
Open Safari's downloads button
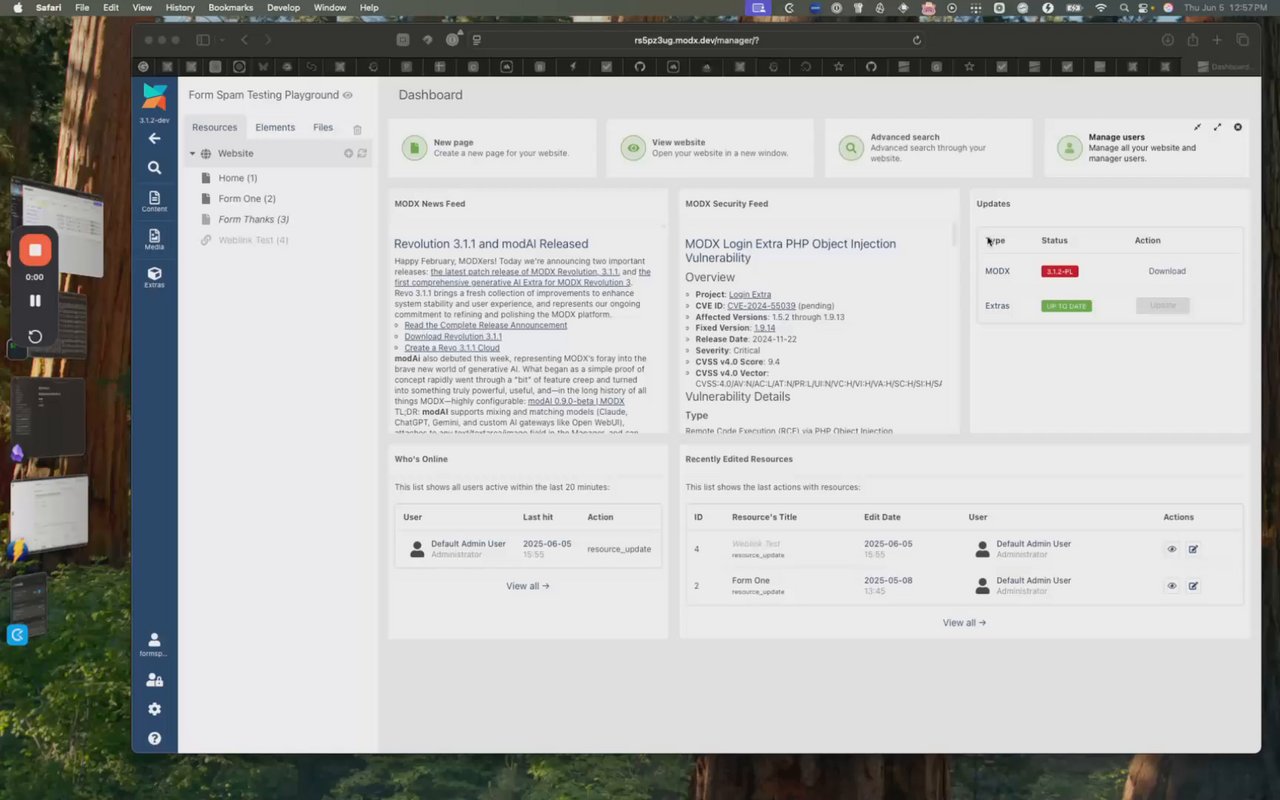click(1167, 40)
